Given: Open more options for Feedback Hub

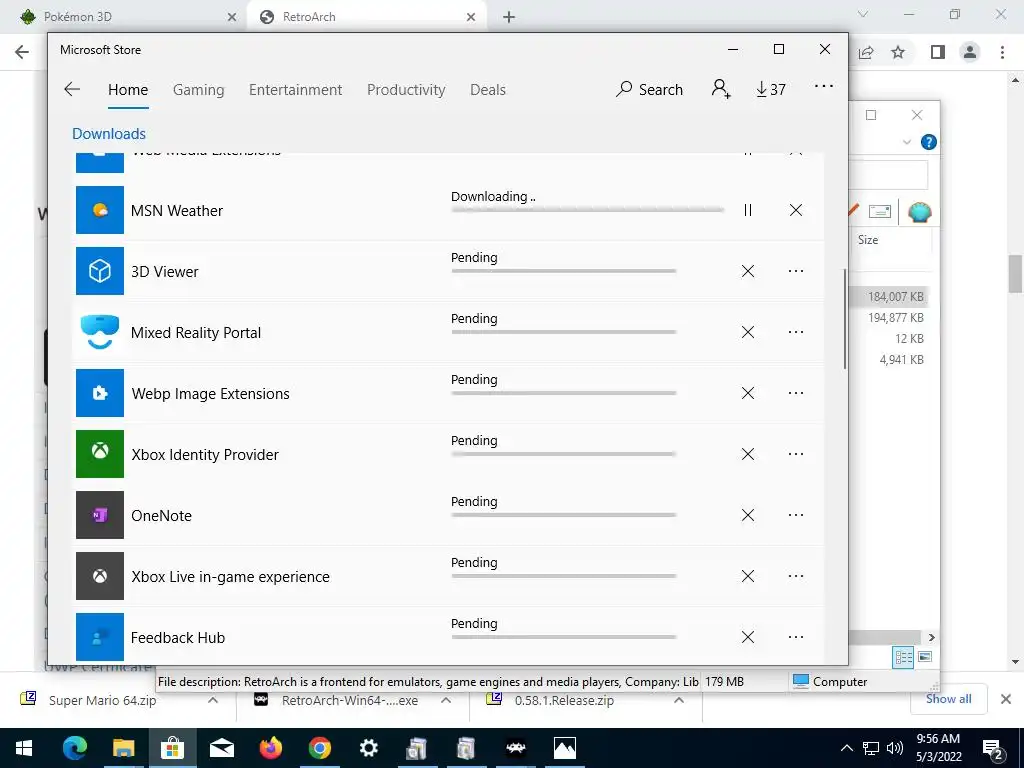Looking at the screenshot, I should click(795, 637).
